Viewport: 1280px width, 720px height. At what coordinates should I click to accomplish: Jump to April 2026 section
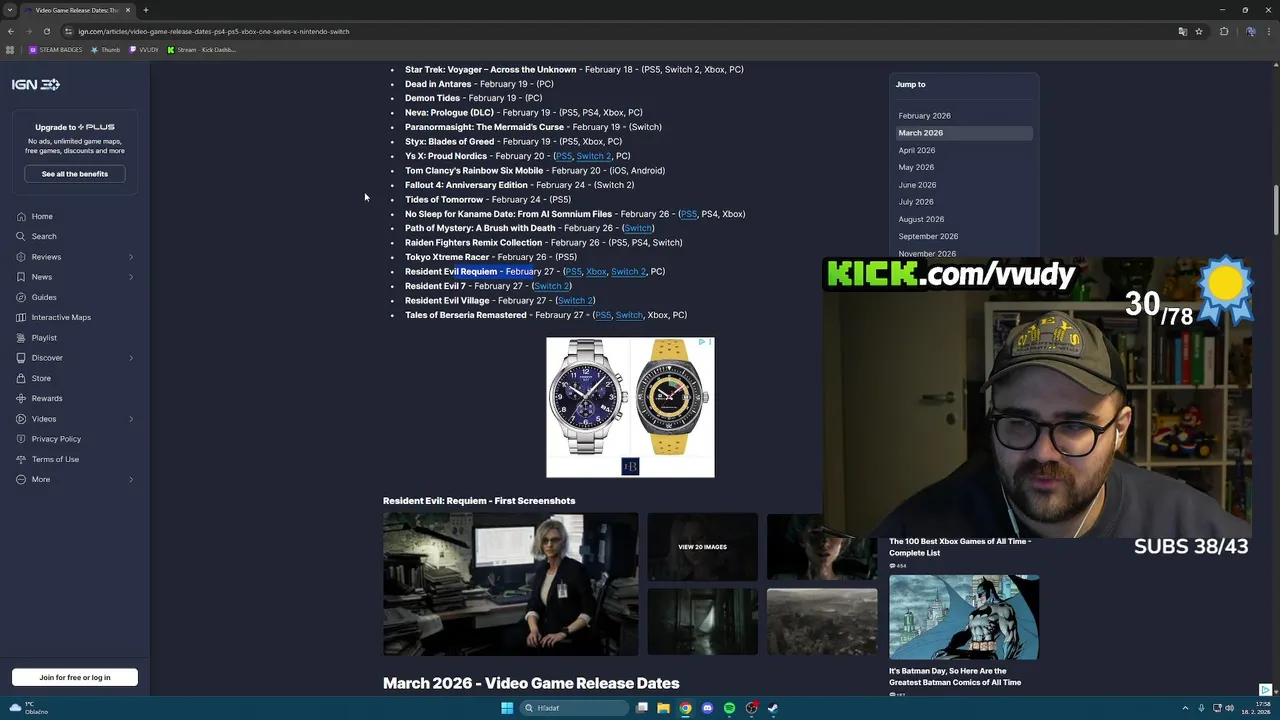tap(916, 150)
